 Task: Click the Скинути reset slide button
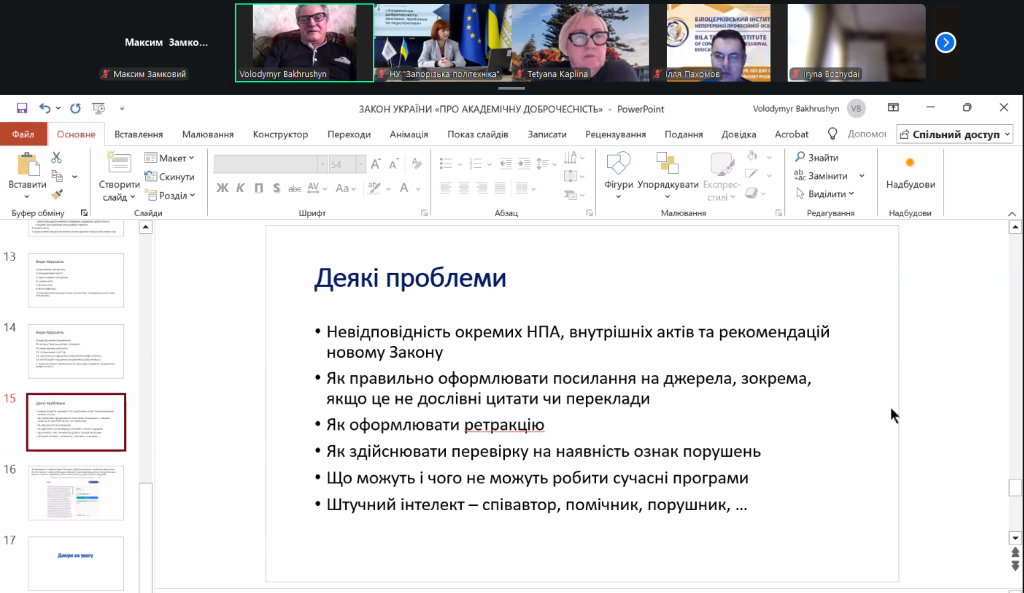169,176
